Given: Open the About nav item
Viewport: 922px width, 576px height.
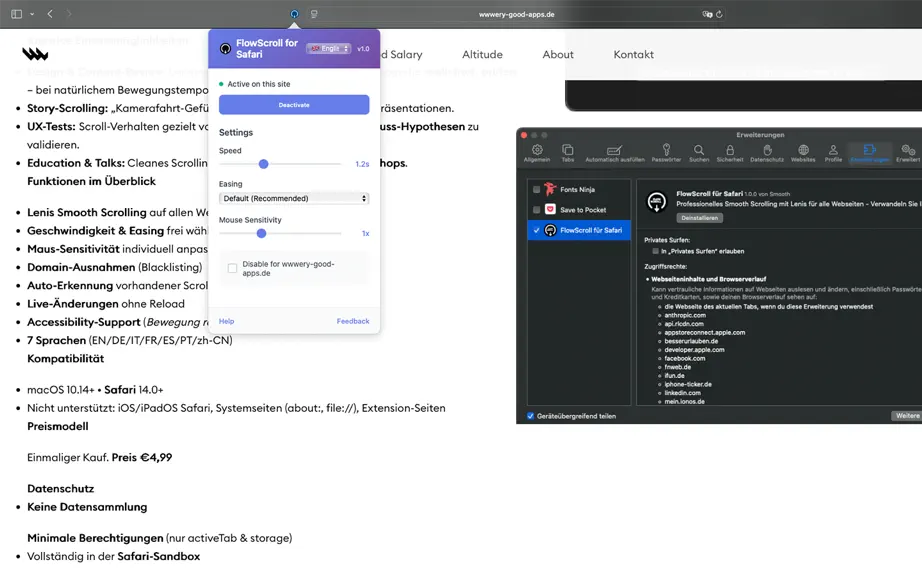Looking at the screenshot, I should point(557,54).
